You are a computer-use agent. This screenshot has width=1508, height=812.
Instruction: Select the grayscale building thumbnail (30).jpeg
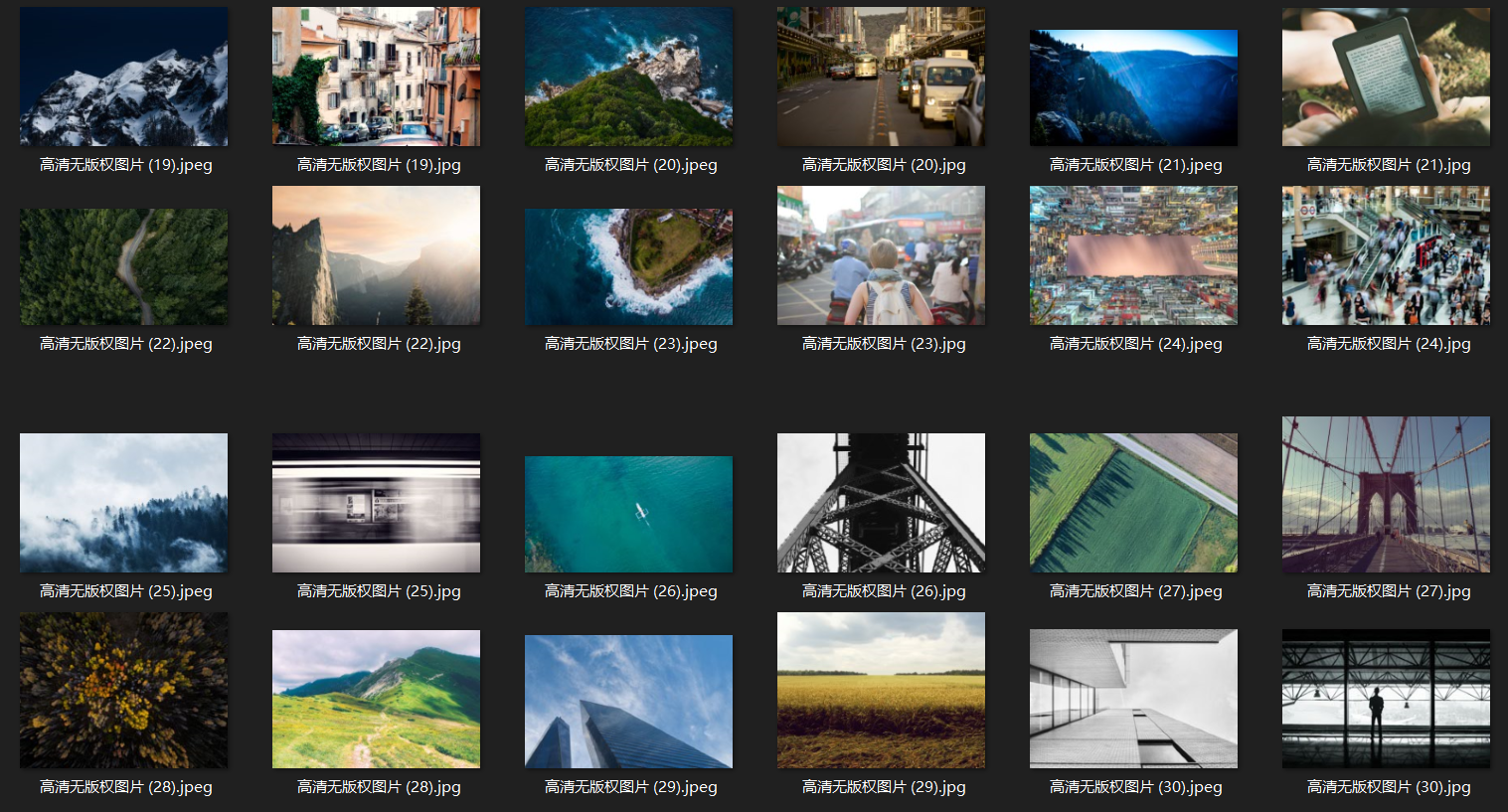1133,699
